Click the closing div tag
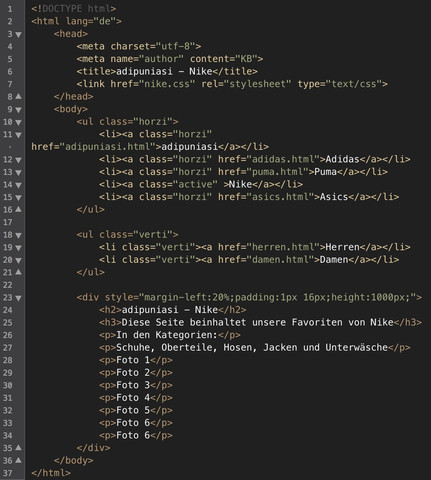Screen dimensions: 431x480 point(93,448)
